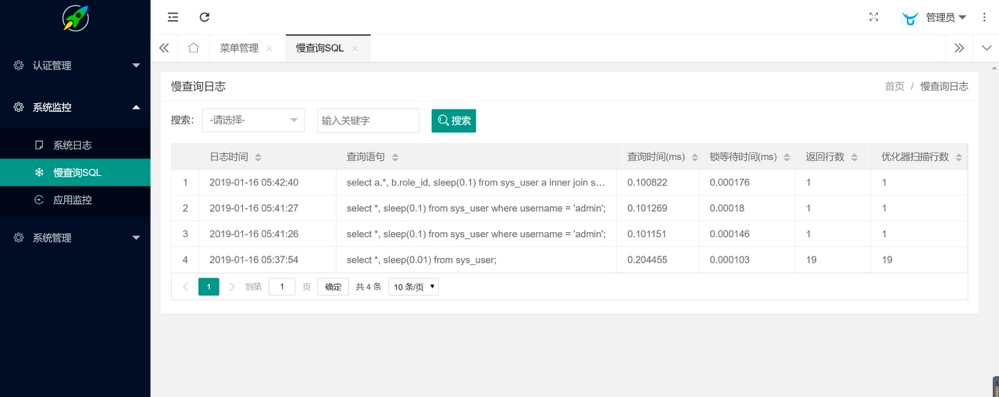This screenshot has height=397, width=999.
Task: Click the 搜索 search button
Action: (x=454, y=120)
